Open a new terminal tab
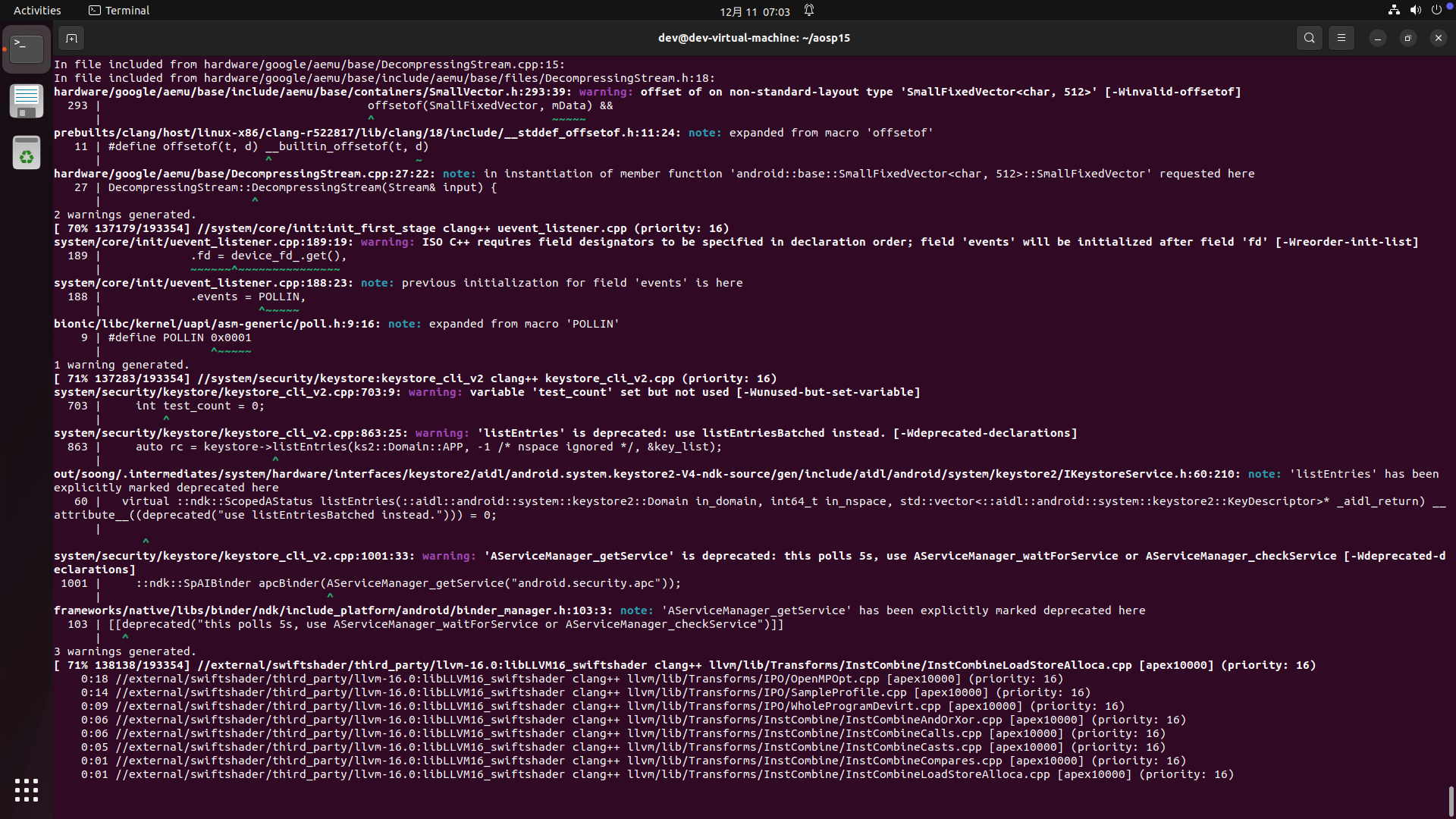Image resolution: width=1456 pixels, height=819 pixels. 71,38
